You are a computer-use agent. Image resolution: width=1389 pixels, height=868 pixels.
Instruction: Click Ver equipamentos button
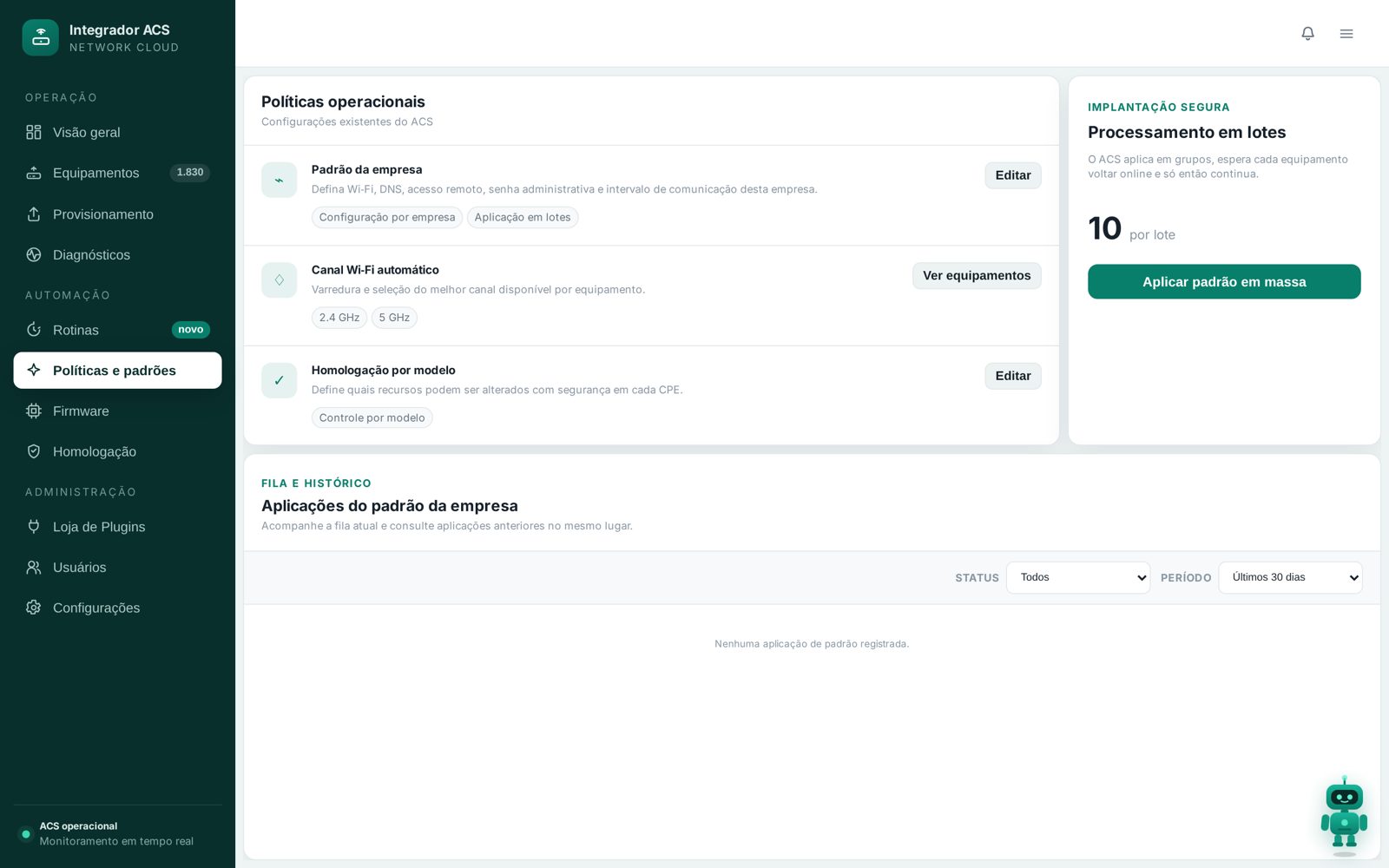point(977,275)
